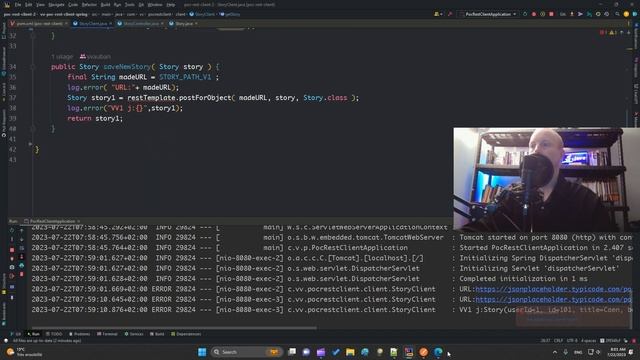Open the Edit menu
640x360 pixels.
[29, 5]
